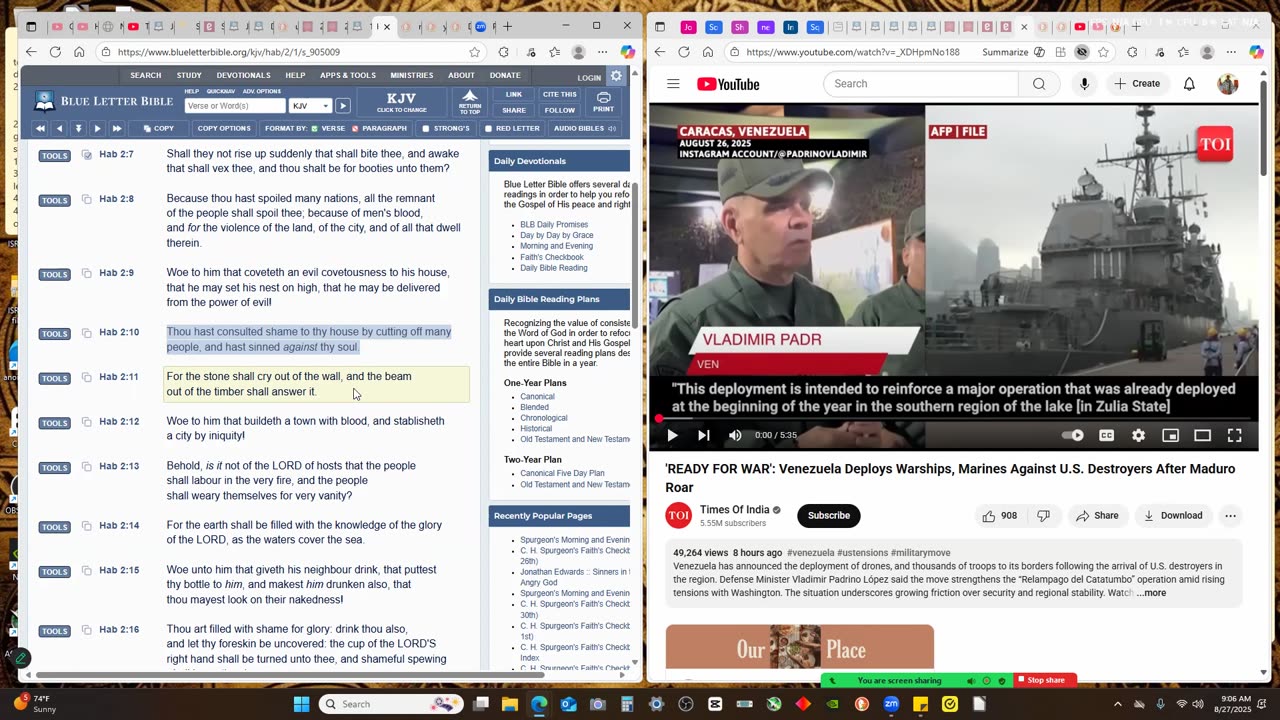Open YouTube hamburger guide menu
The width and height of the screenshot is (1280, 720).
pyautogui.click(x=673, y=84)
